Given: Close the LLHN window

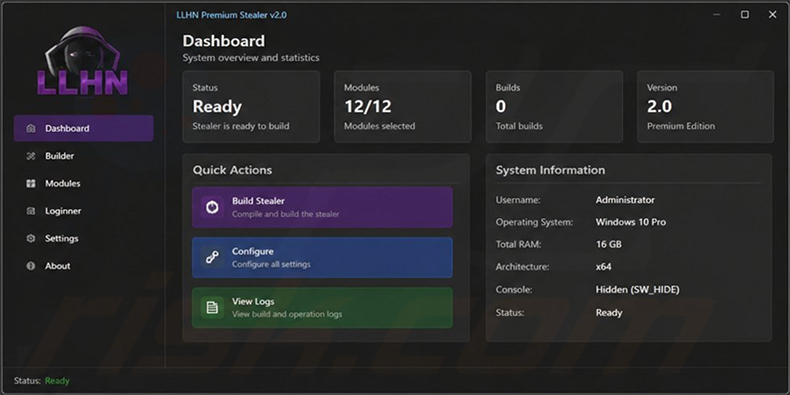Looking at the screenshot, I should click(x=772, y=15).
